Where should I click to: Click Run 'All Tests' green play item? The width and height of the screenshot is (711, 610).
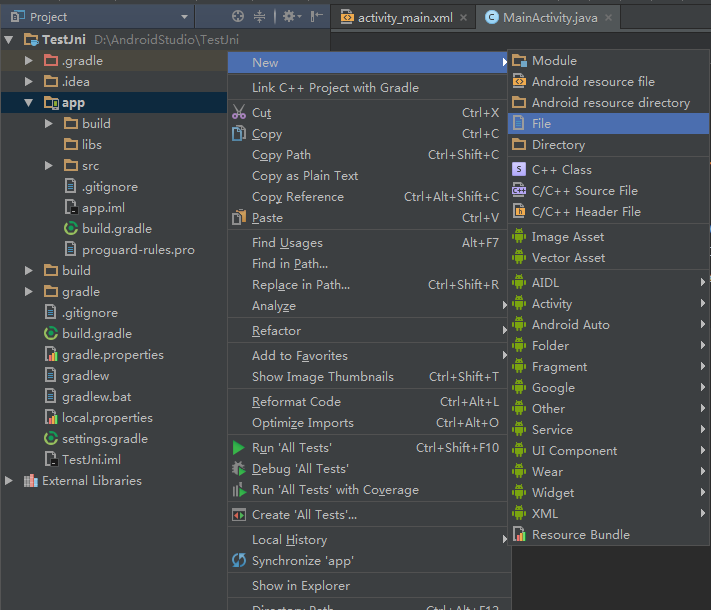click(x=292, y=448)
